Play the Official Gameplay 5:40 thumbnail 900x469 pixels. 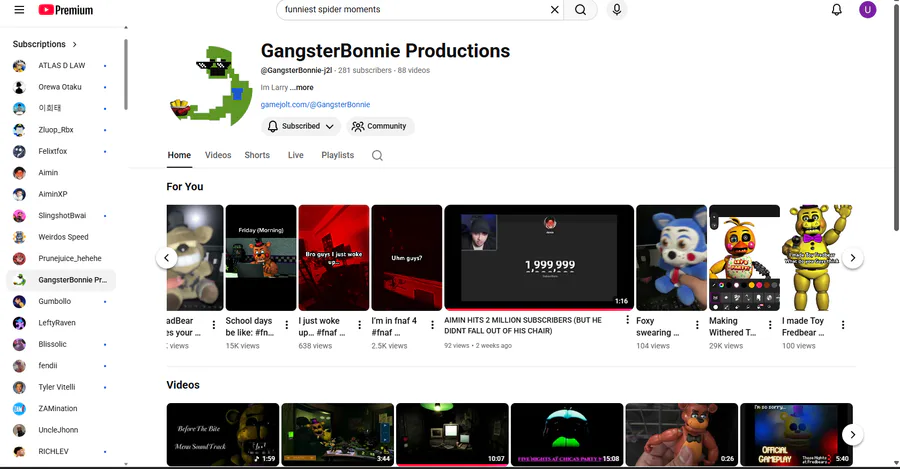[x=796, y=434]
